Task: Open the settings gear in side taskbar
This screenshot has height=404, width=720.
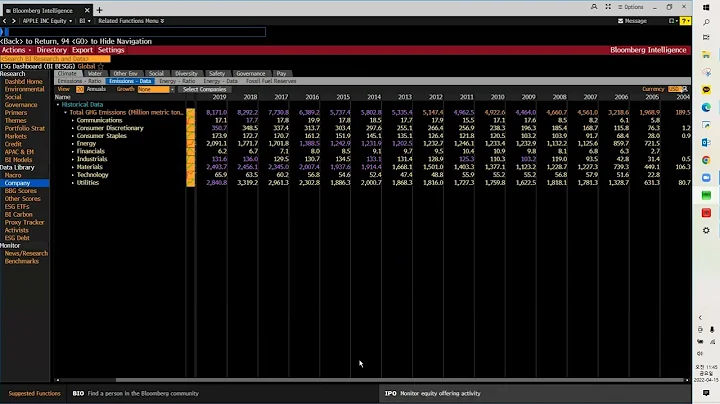Action: coord(706,230)
